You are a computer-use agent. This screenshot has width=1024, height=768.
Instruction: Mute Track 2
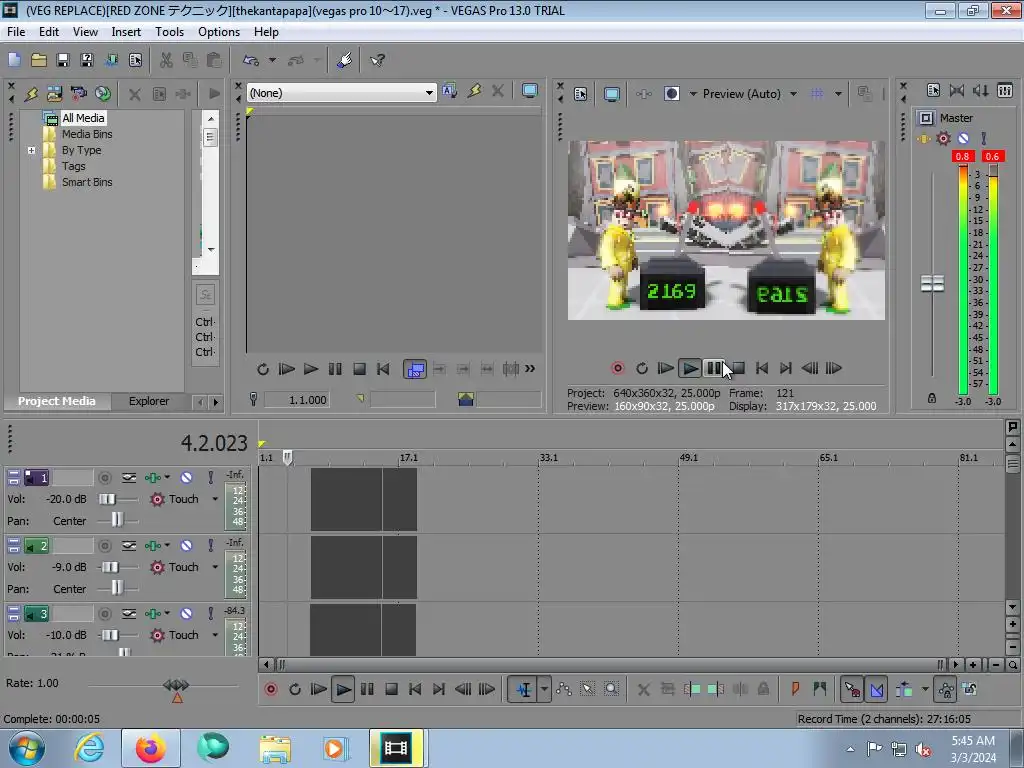pyautogui.click(x=186, y=546)
